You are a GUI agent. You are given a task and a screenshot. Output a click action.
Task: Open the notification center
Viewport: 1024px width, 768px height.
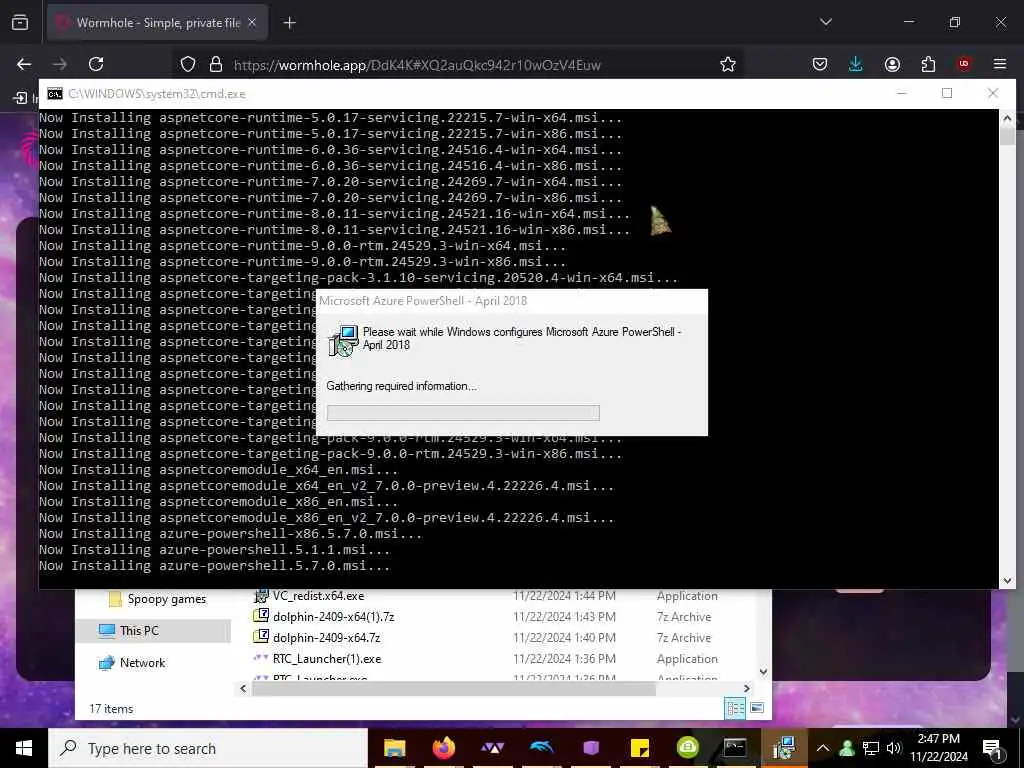pyautogui.click(x=992, y=749)
